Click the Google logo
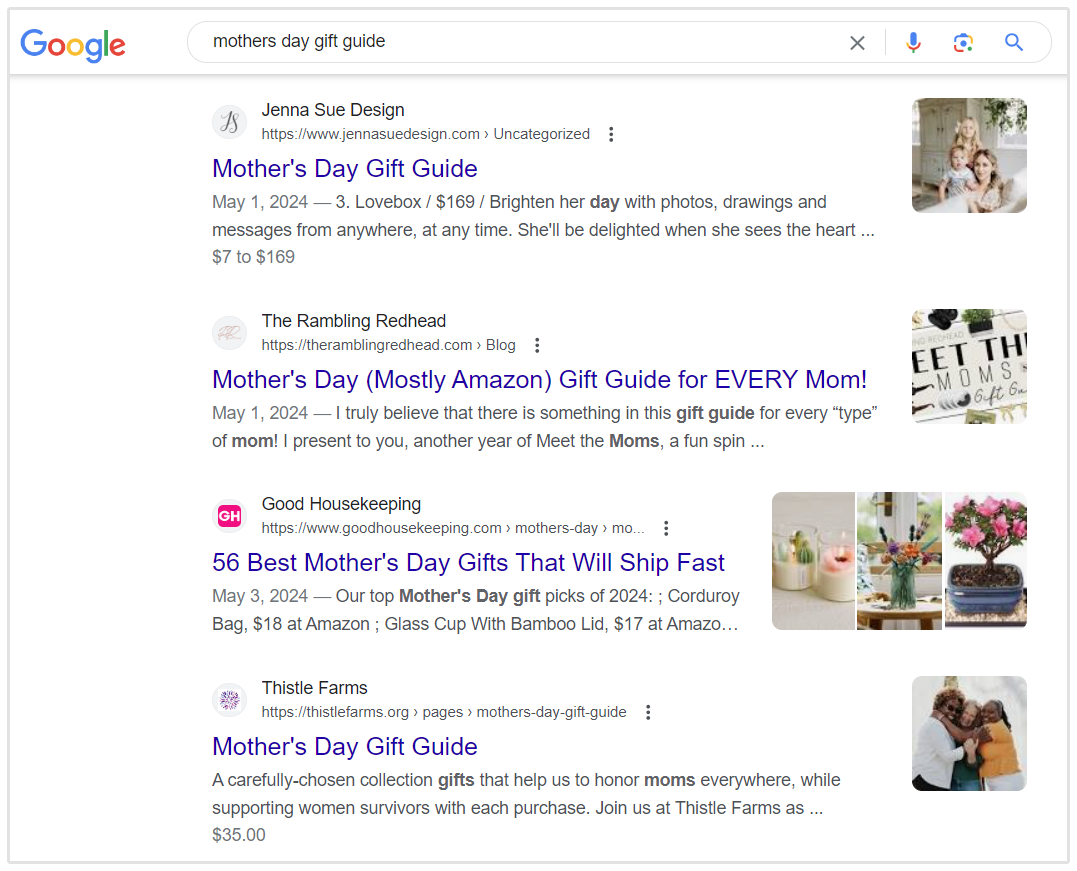Image resolution: width=1077 pixels, height=871 pixels. click(73, 45)
